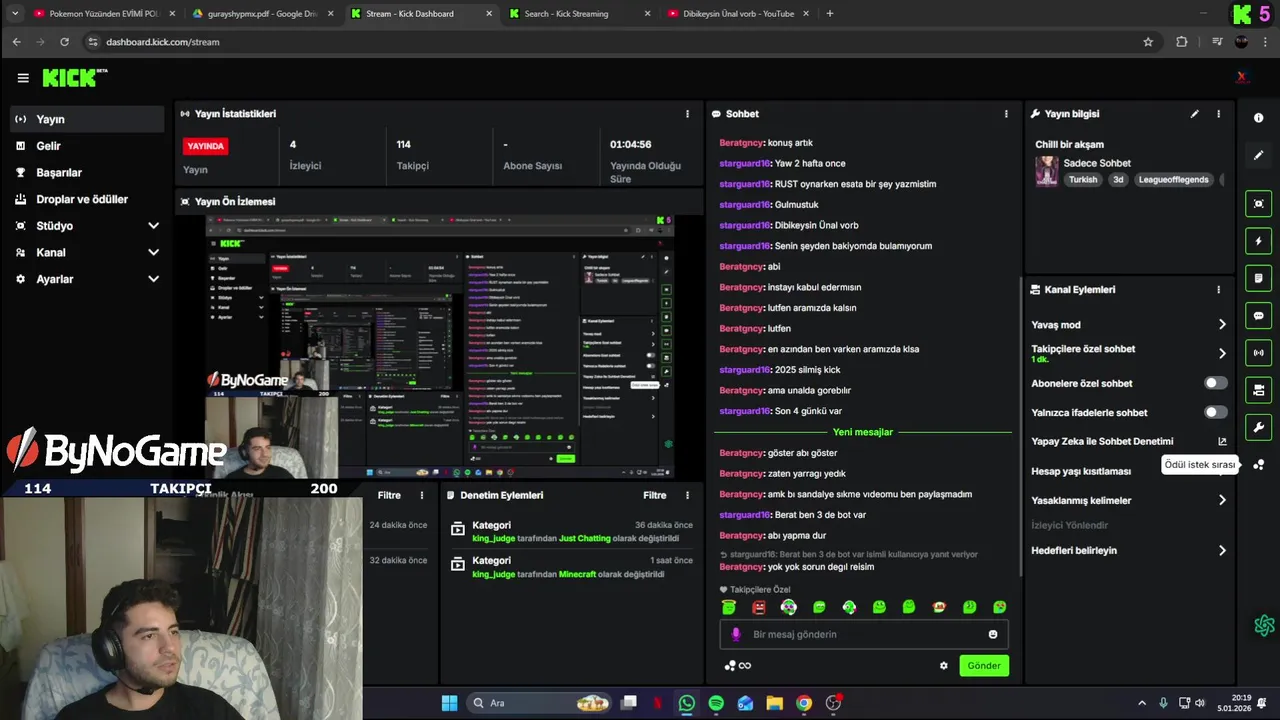This screenshot has height=720, width=1280.
Task: Toggle chat bubble panel icon in right rail
Action: [x=1258, y=316]
